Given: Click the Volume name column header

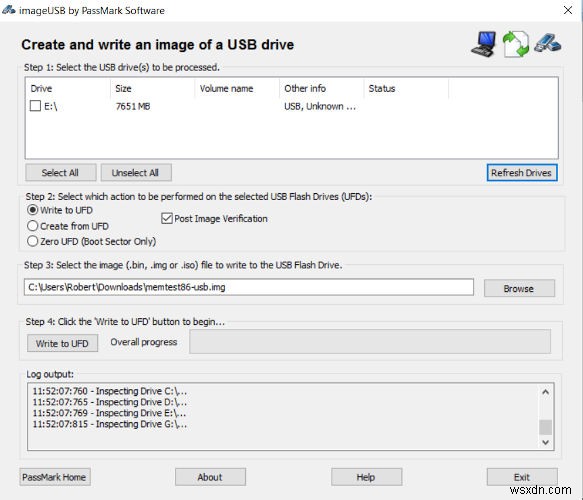Looking at the screenshot, I should tap(237, 88).
